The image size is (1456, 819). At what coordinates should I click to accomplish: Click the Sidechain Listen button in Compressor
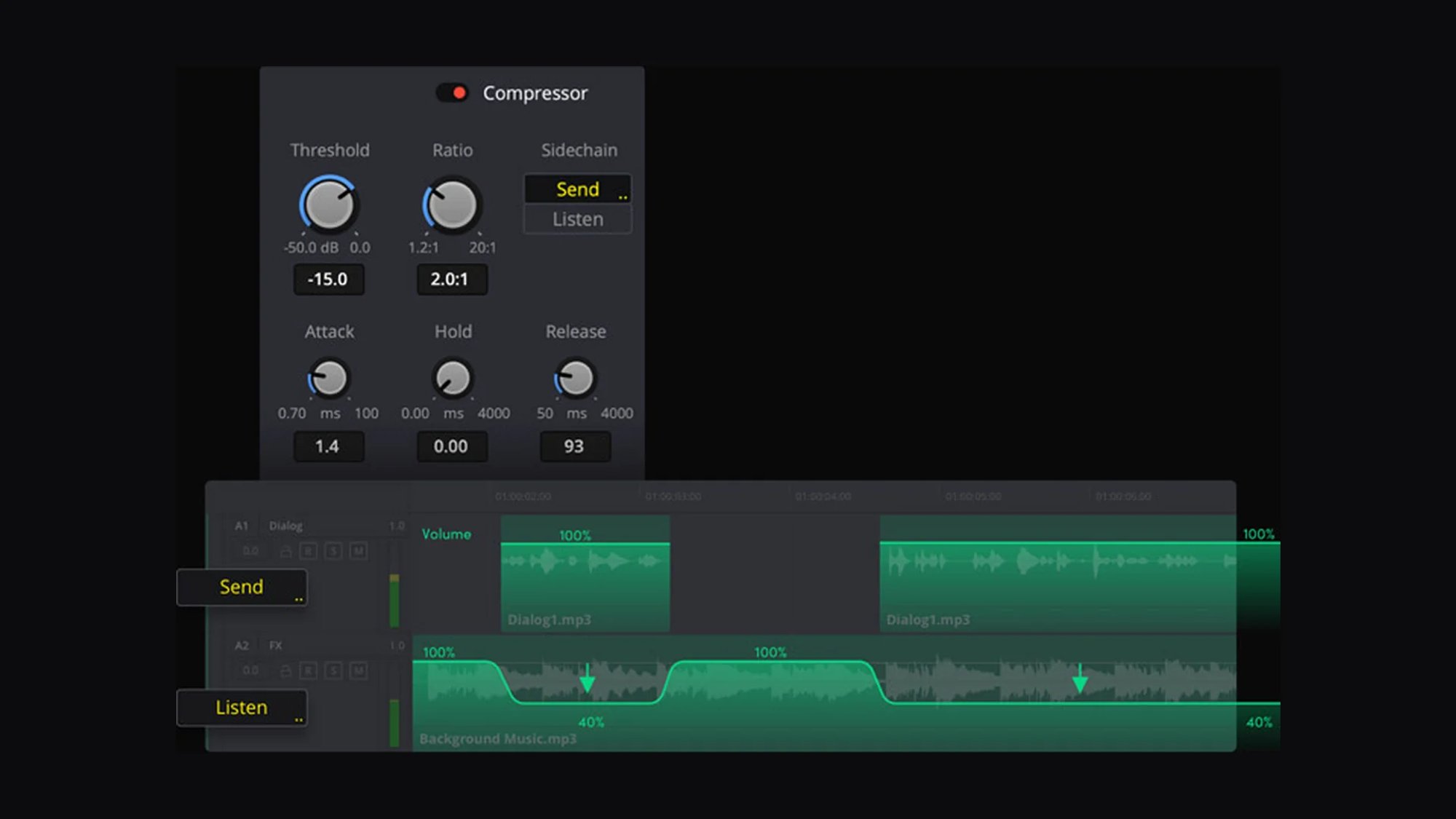(x=577, y=219)
